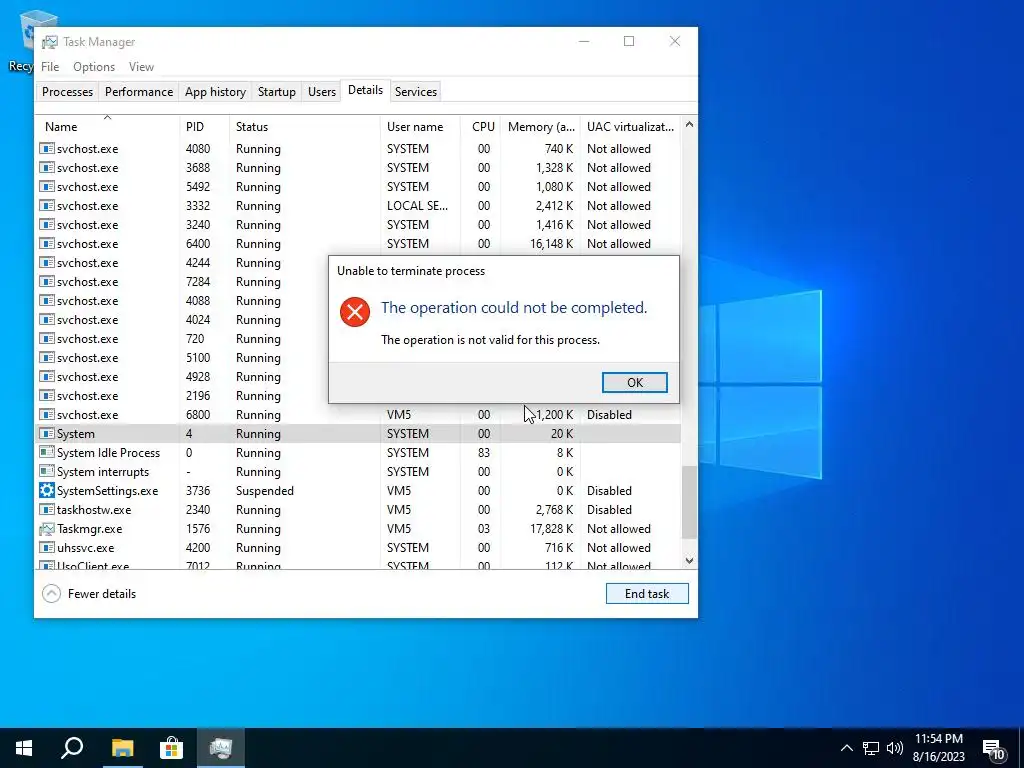Screen dimensions: 1024x768
Task: Select the System interrupts row
Action: click(358, 472)
